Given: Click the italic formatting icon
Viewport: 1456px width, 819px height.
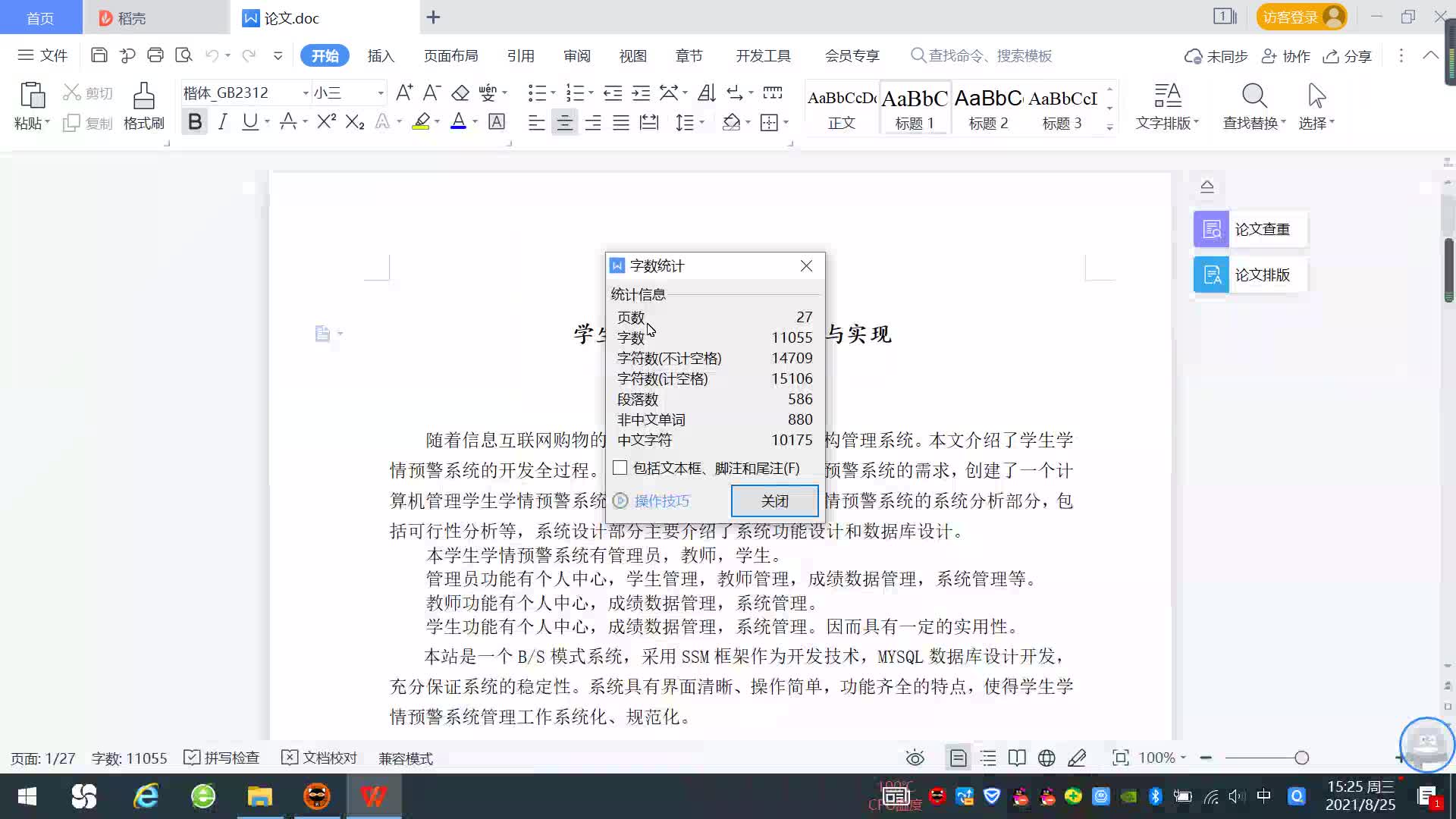Looking at the screenshot, I should 222,122.
